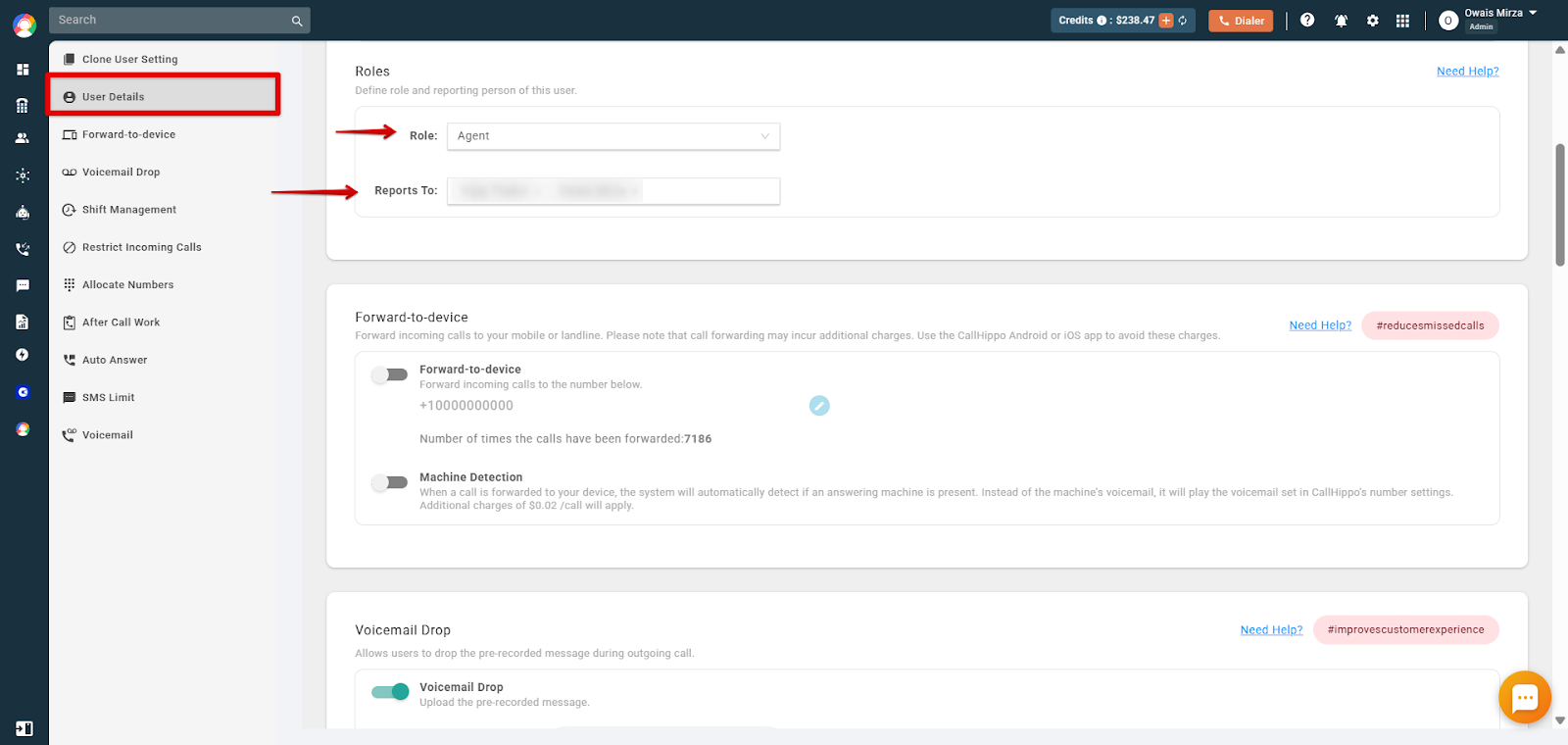Click the orange Dialer button
Image resolution: width=1568 pixels, height=745 pixels.
coord(1241,21)
